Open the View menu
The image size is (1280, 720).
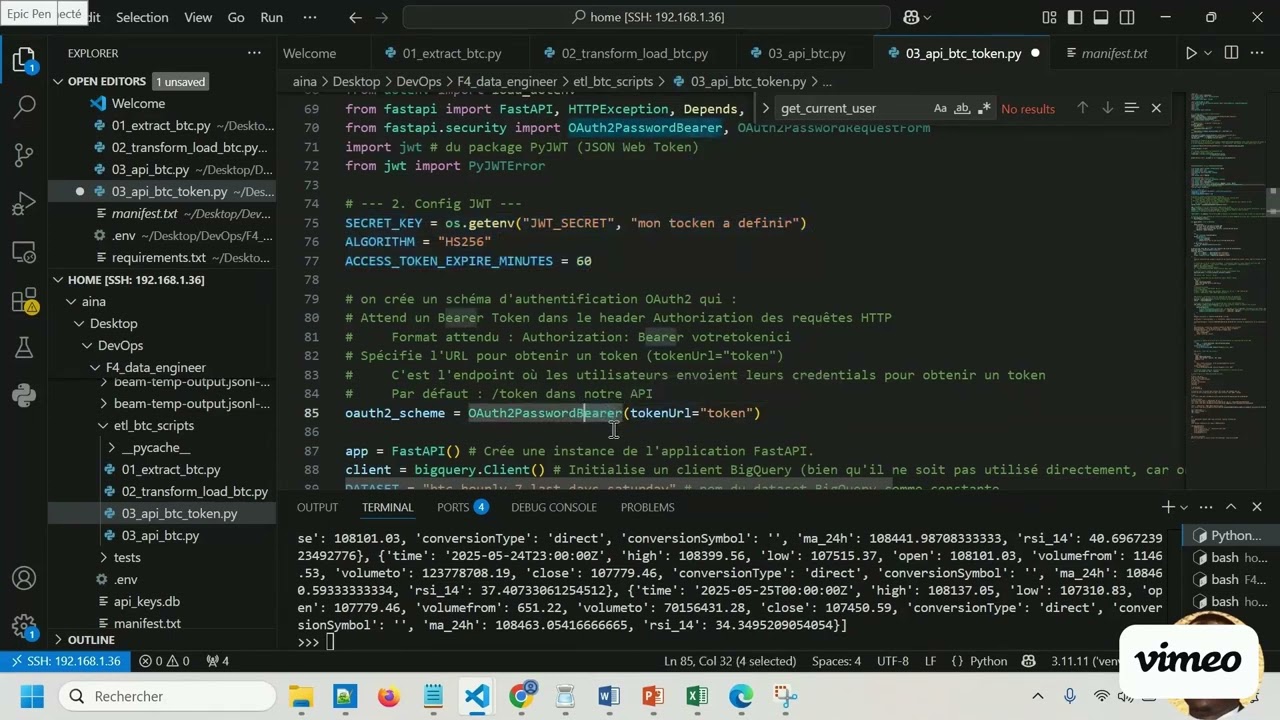click(x=198, y=17)
